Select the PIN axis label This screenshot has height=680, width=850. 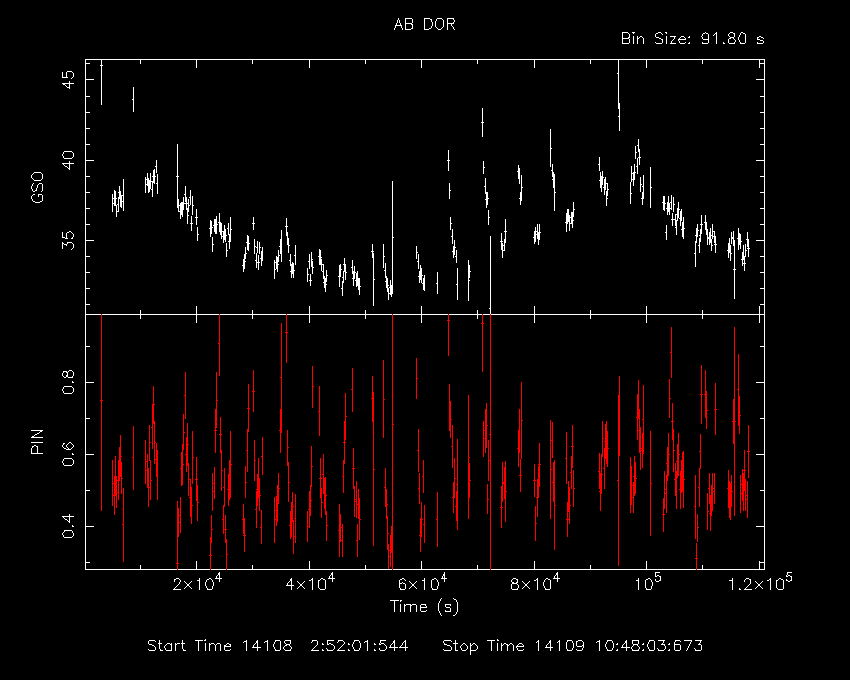pos(37,441)
